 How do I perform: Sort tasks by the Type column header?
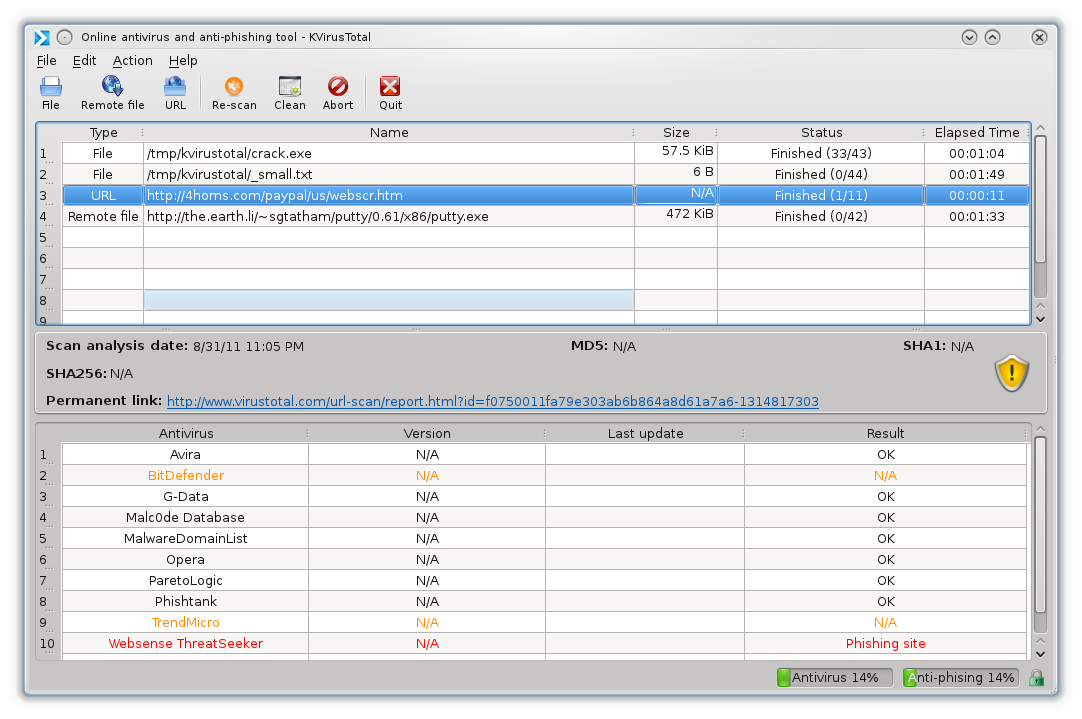coord(104,132)
